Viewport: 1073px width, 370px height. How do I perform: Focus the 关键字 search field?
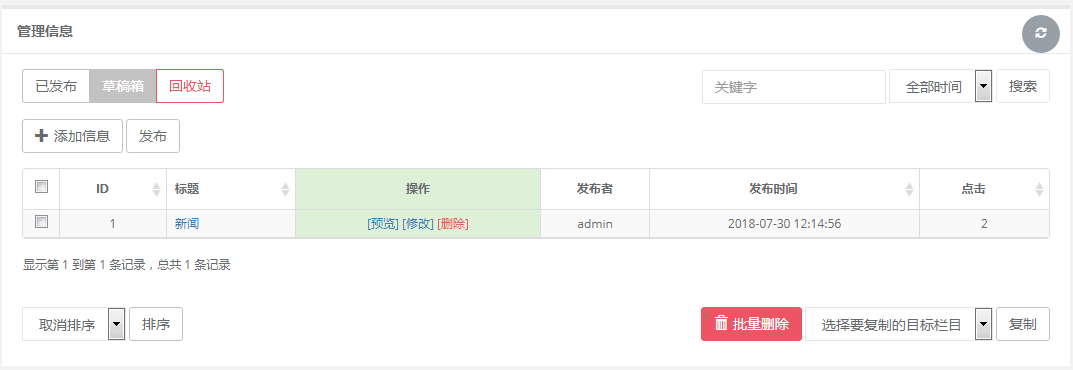pos(794,87)
